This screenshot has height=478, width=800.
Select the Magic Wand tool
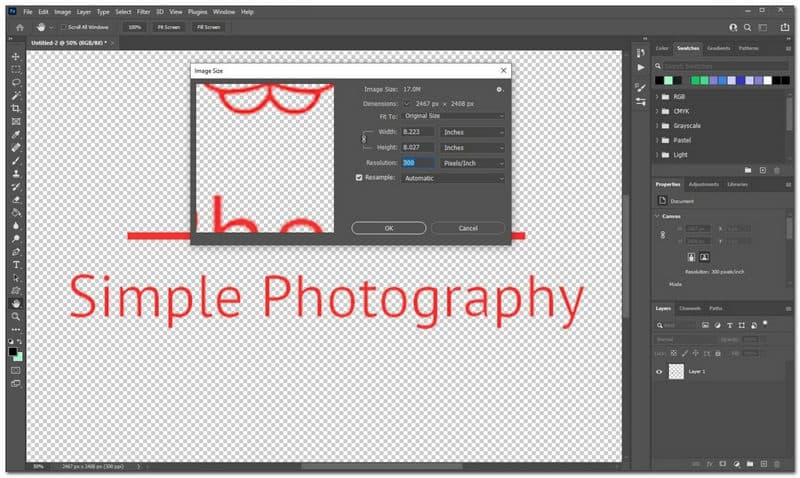point(16,95)
